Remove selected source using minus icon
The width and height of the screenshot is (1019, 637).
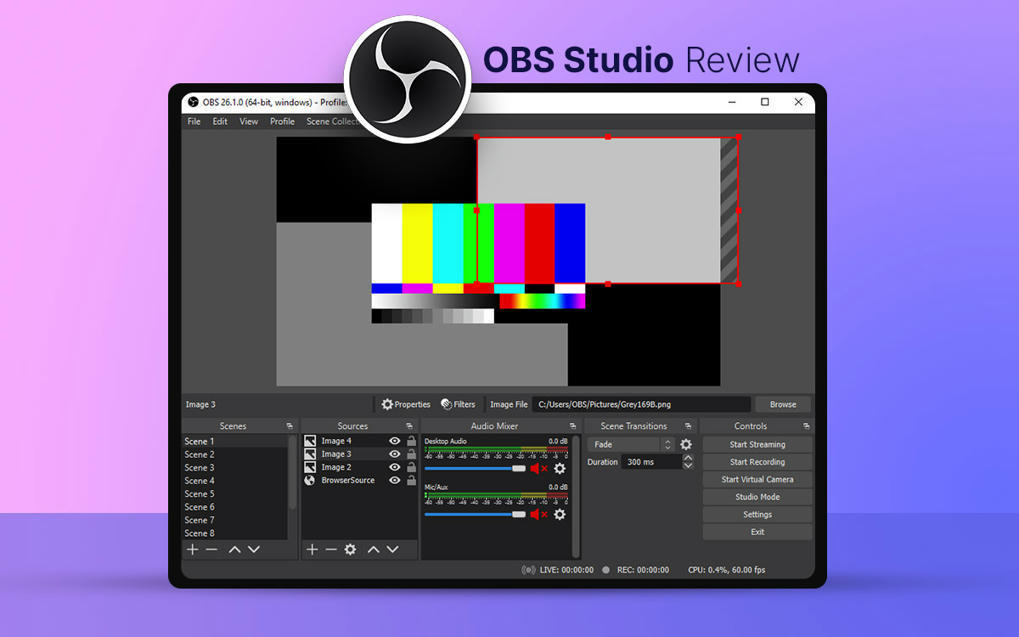[331, 549]
